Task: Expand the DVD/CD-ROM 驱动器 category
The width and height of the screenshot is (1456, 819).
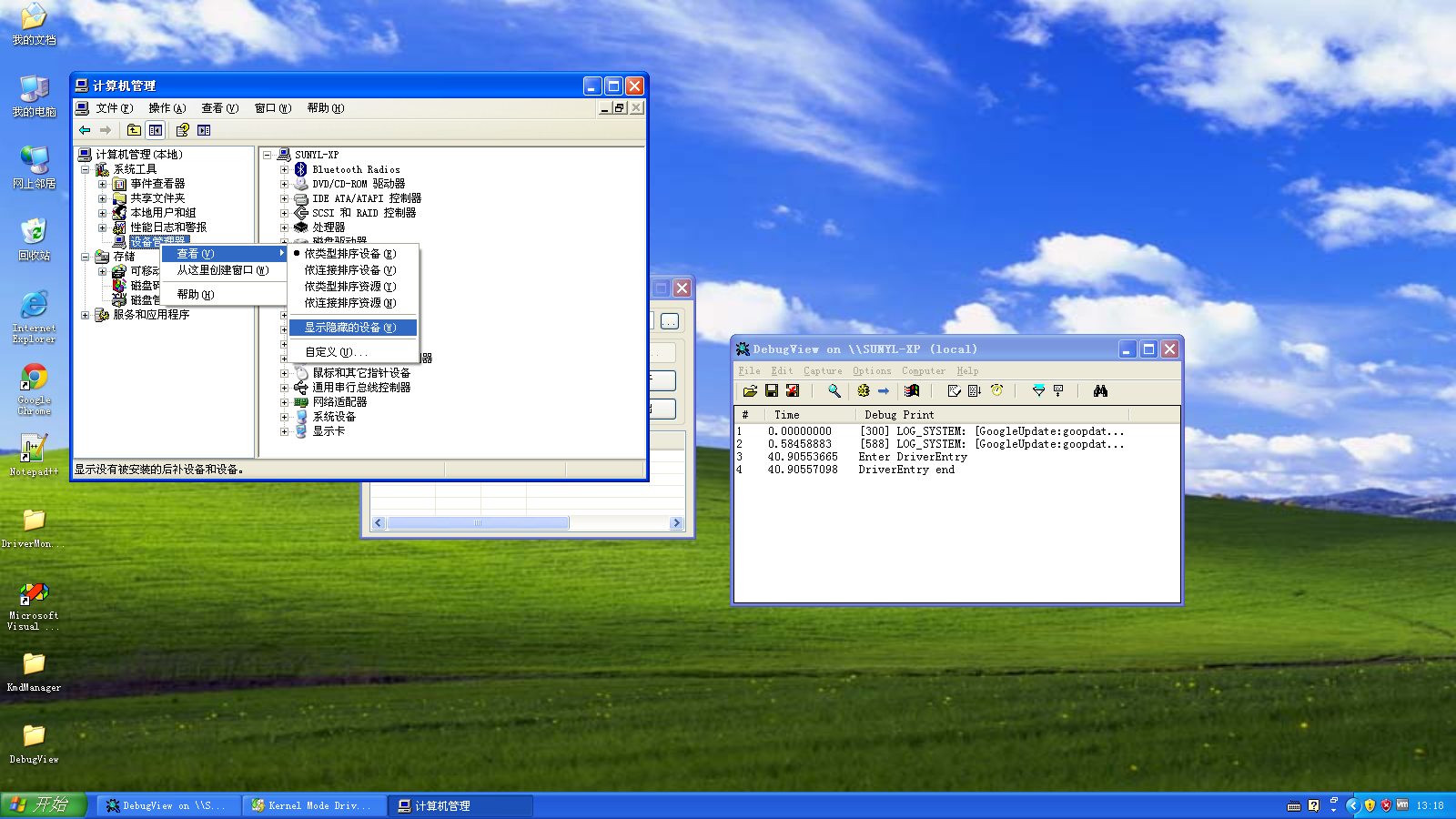Action: tap(284, 184)
